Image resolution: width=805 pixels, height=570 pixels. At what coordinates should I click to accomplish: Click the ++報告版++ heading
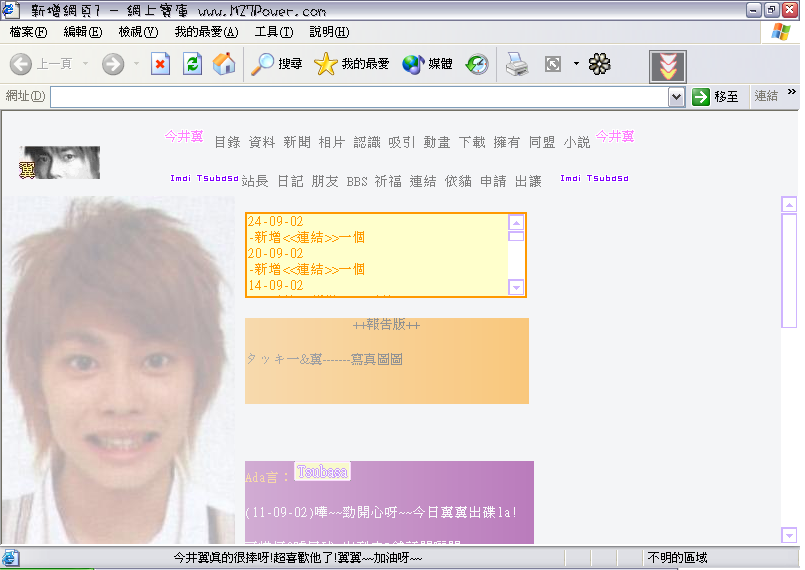pyautogui.click(x=387, y=325)
